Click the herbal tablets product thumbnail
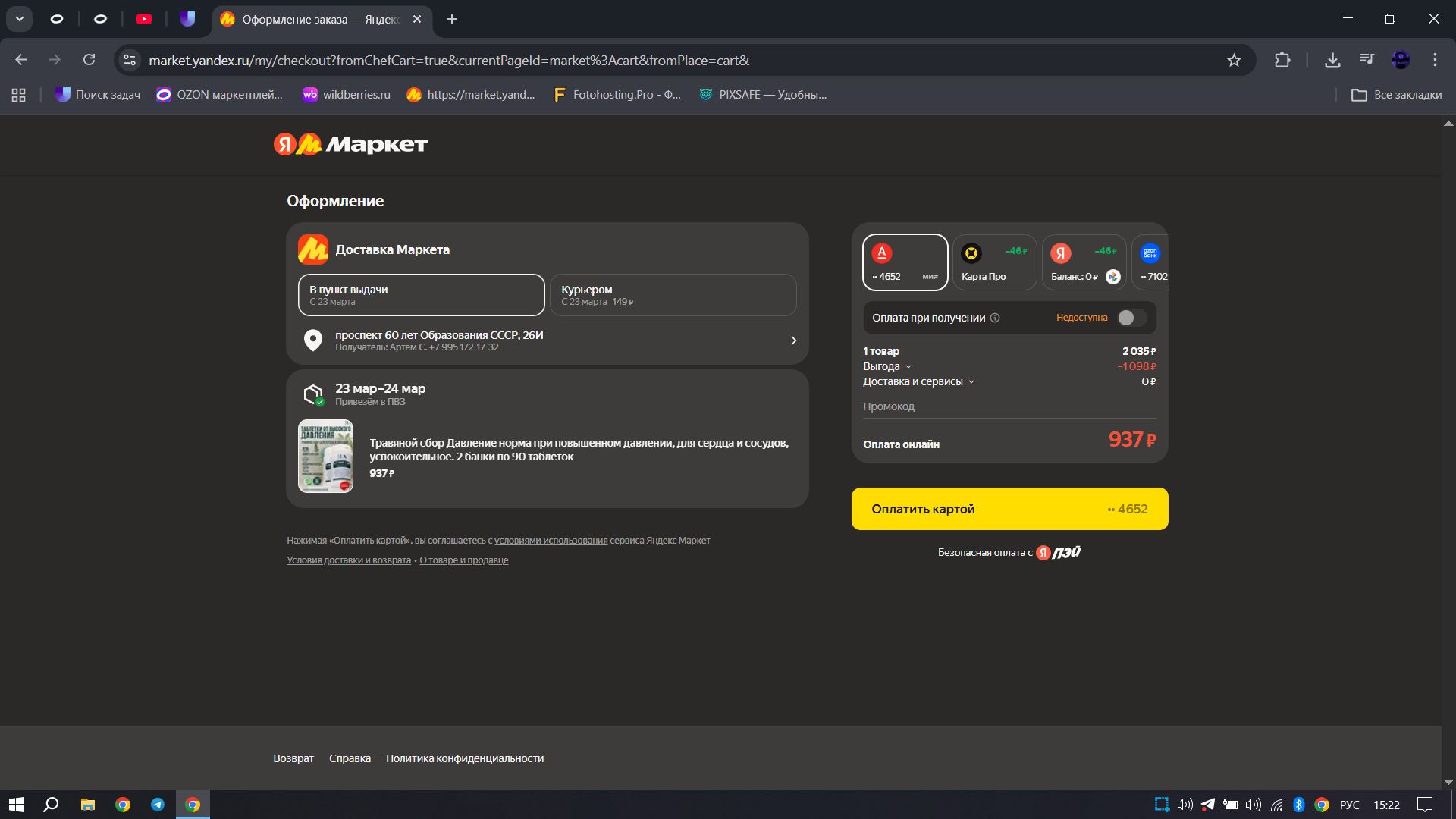 tap(325, 457)
